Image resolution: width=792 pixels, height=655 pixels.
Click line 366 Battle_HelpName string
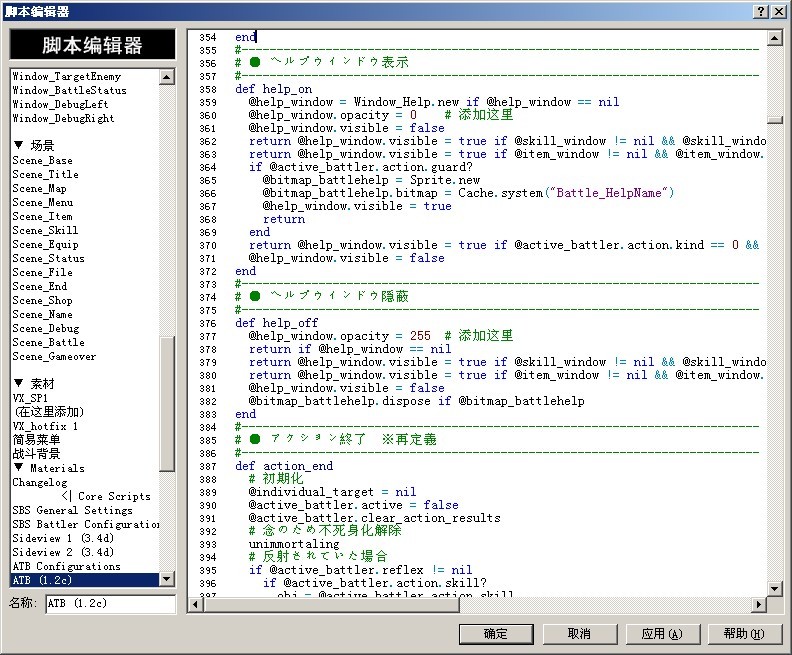coord(609,193)
